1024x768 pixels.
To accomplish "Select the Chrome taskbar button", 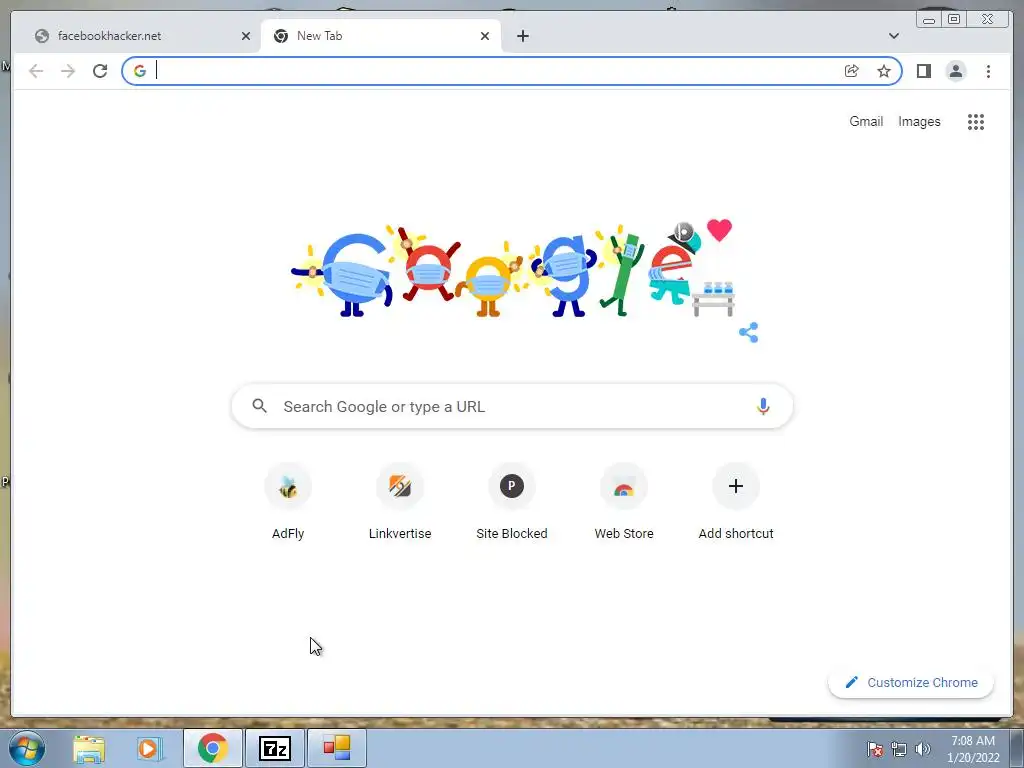I will point(213,748).
